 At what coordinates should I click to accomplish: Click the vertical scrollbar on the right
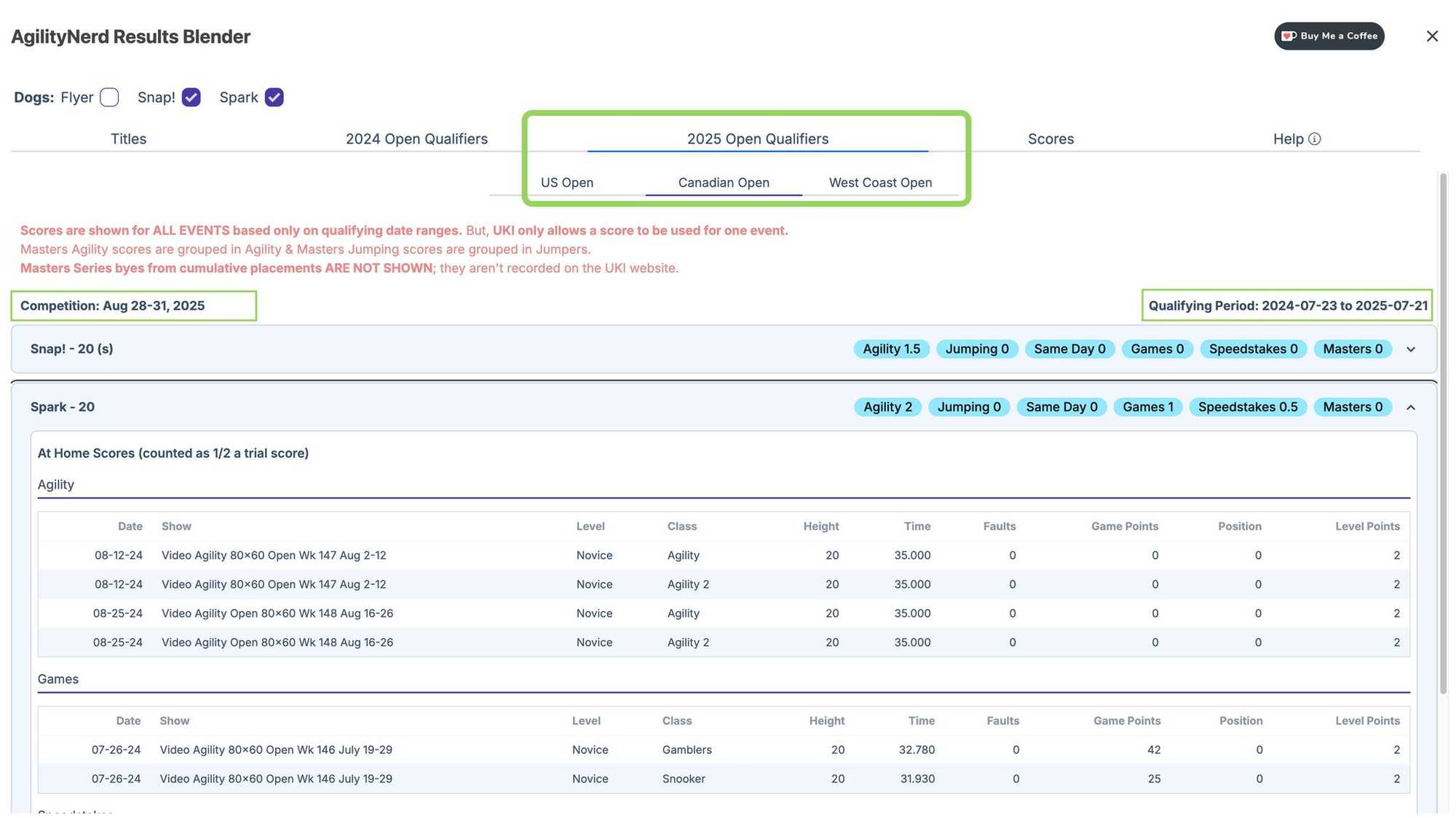tap(1443, 433)
